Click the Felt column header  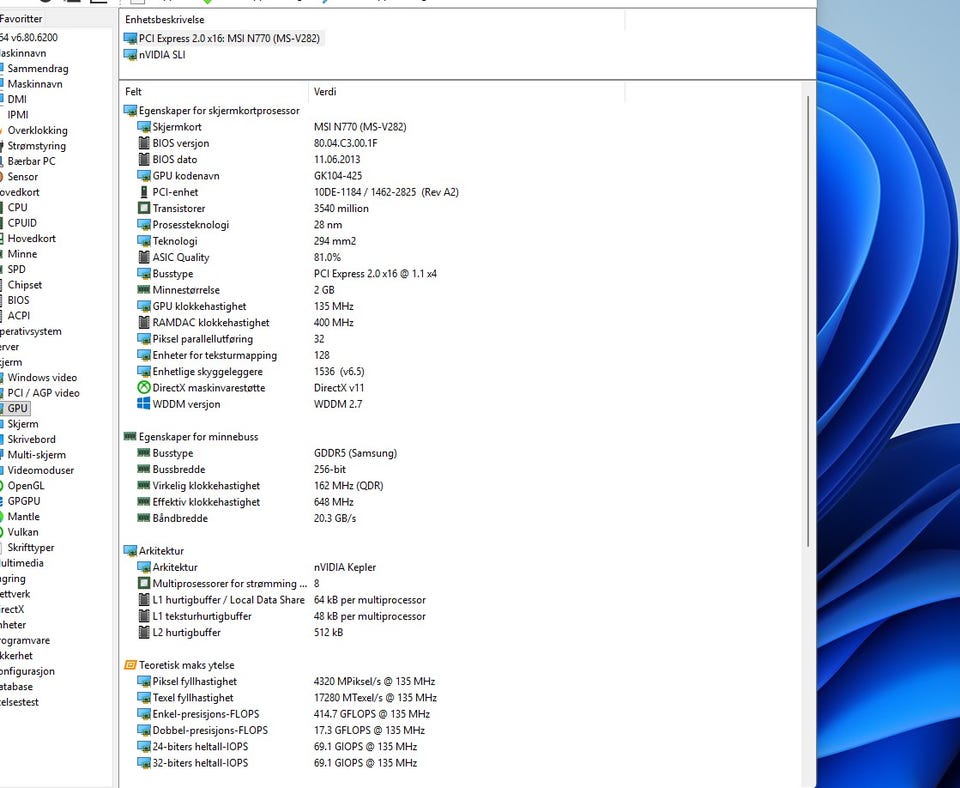click(214, 92)
